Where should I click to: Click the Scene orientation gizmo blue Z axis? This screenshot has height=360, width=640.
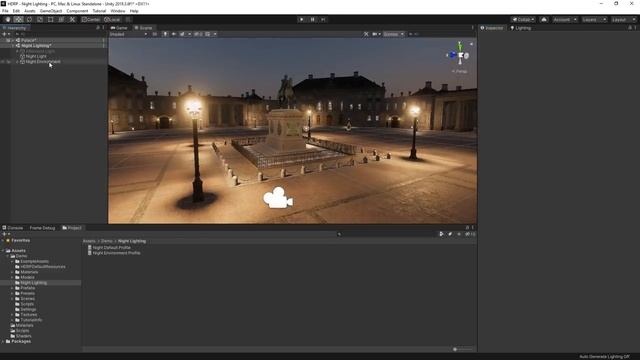tap(452, 55)
